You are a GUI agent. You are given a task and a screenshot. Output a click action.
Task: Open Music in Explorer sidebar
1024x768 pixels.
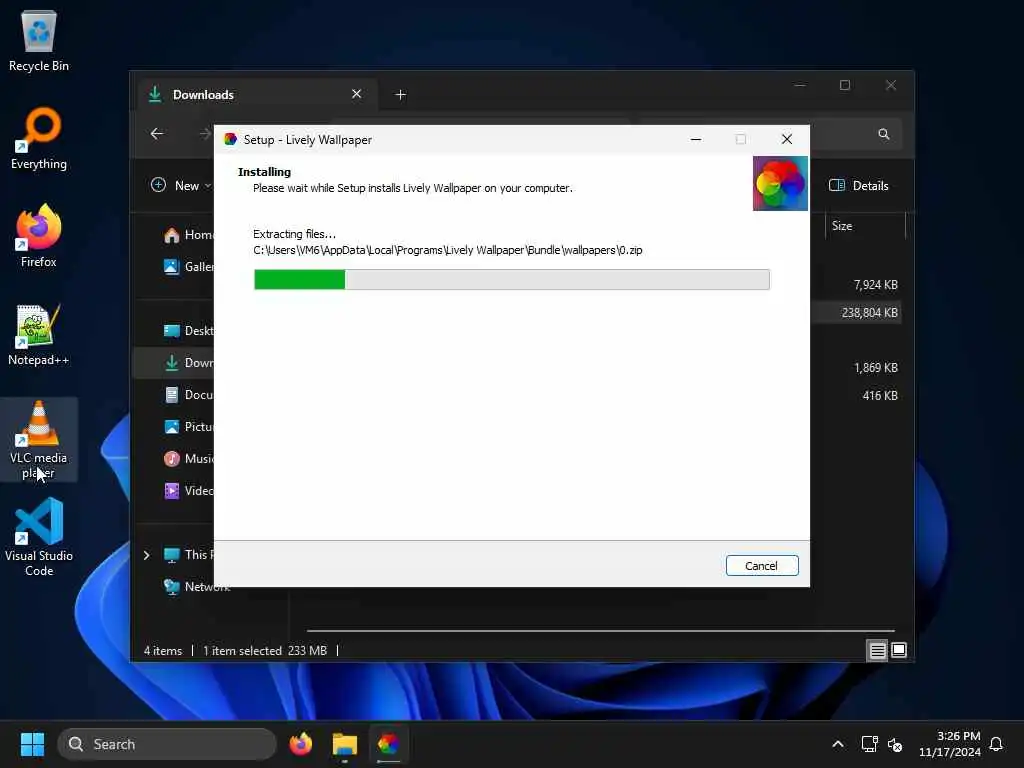pos(188,458)
